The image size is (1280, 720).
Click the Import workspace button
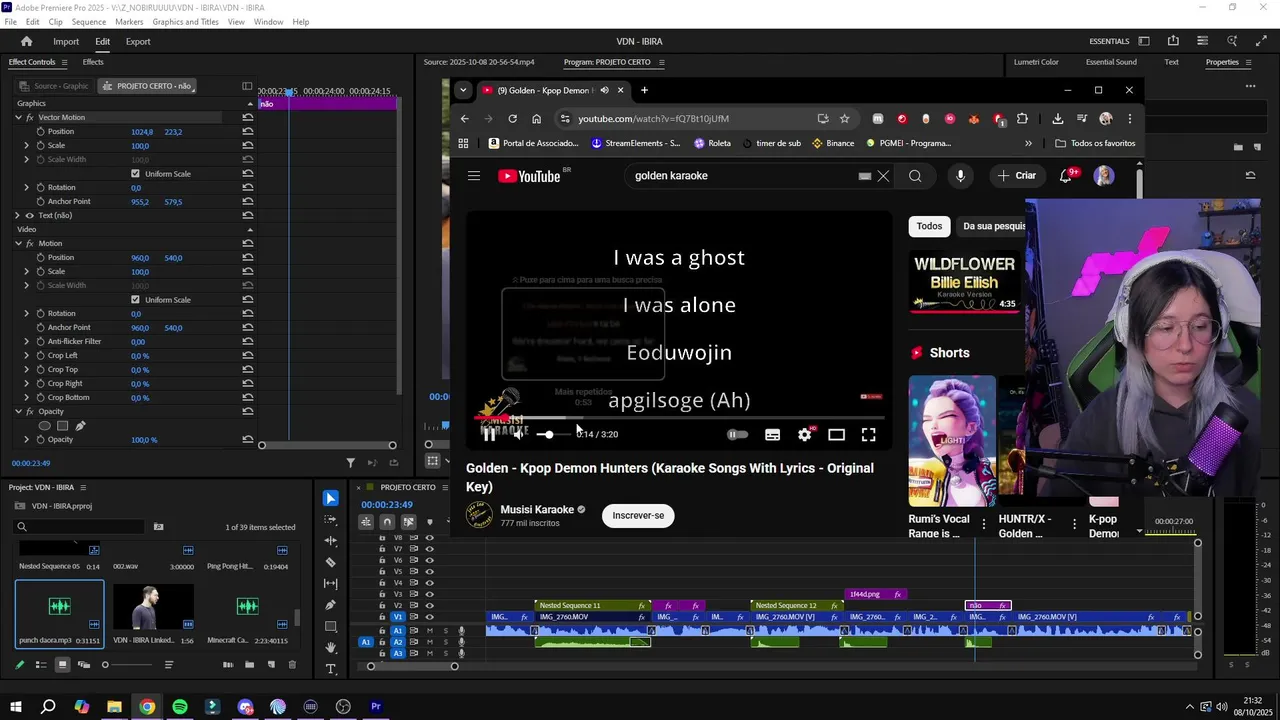click(66, 42)
